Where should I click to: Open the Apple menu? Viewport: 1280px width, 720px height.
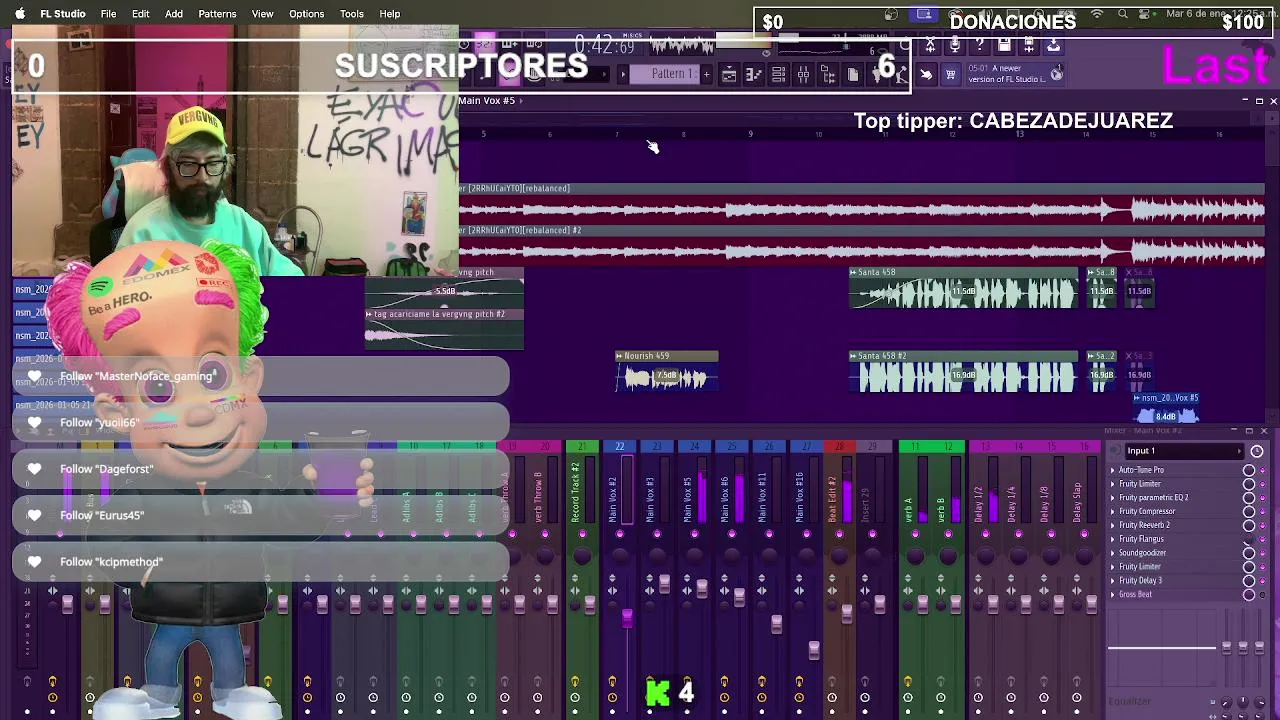pos(19,14)
